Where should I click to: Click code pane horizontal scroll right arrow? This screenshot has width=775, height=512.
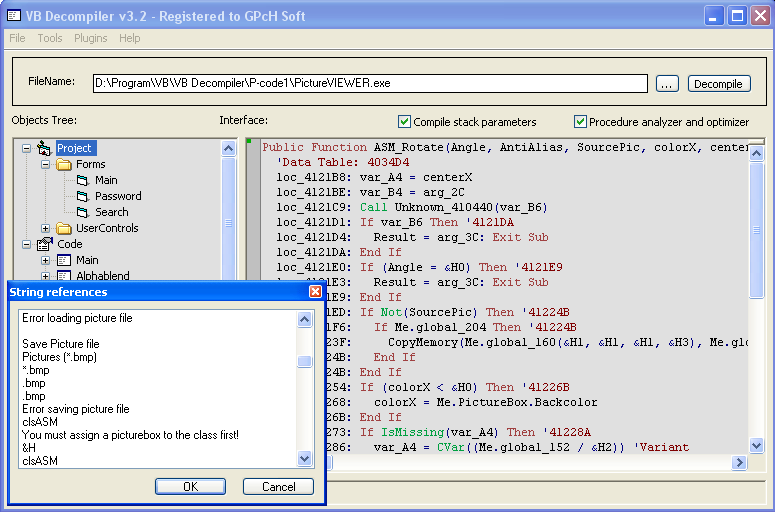click(739, 463)
